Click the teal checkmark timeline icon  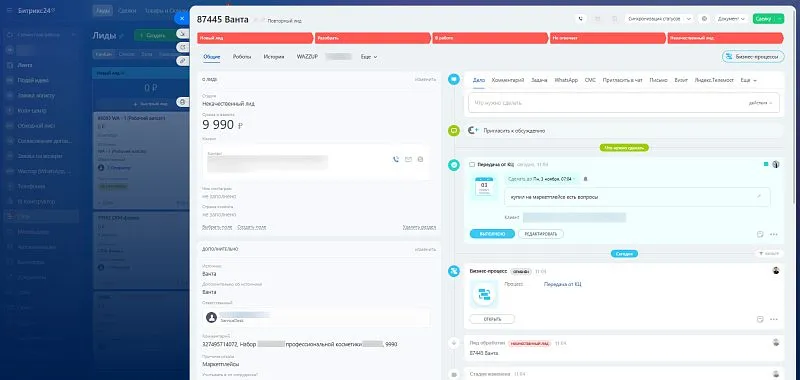tap(454, 165)
